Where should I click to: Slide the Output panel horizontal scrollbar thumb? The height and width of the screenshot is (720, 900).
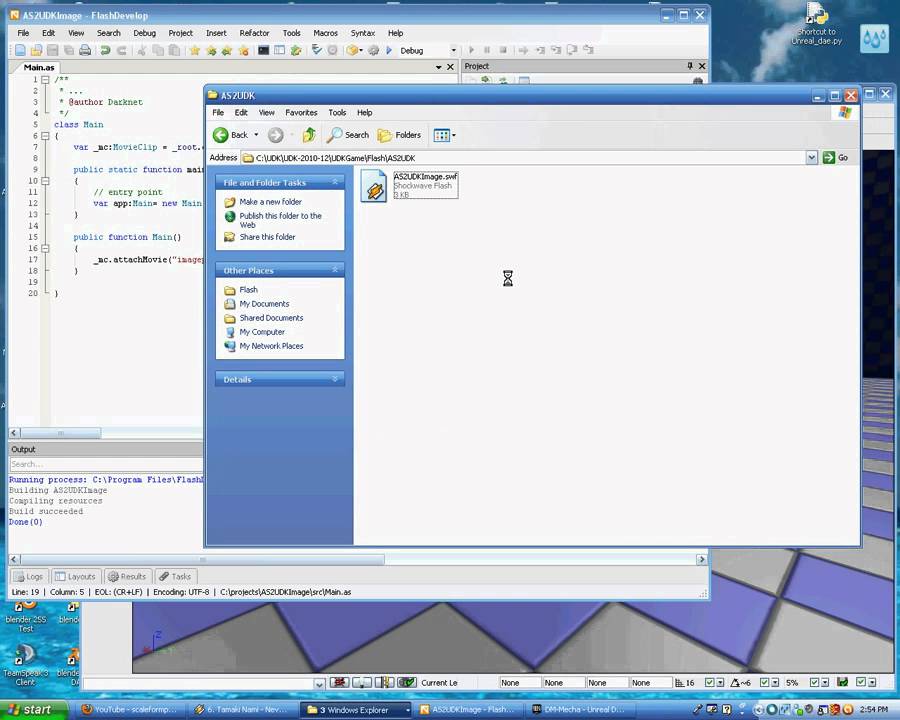pos(202,559)
